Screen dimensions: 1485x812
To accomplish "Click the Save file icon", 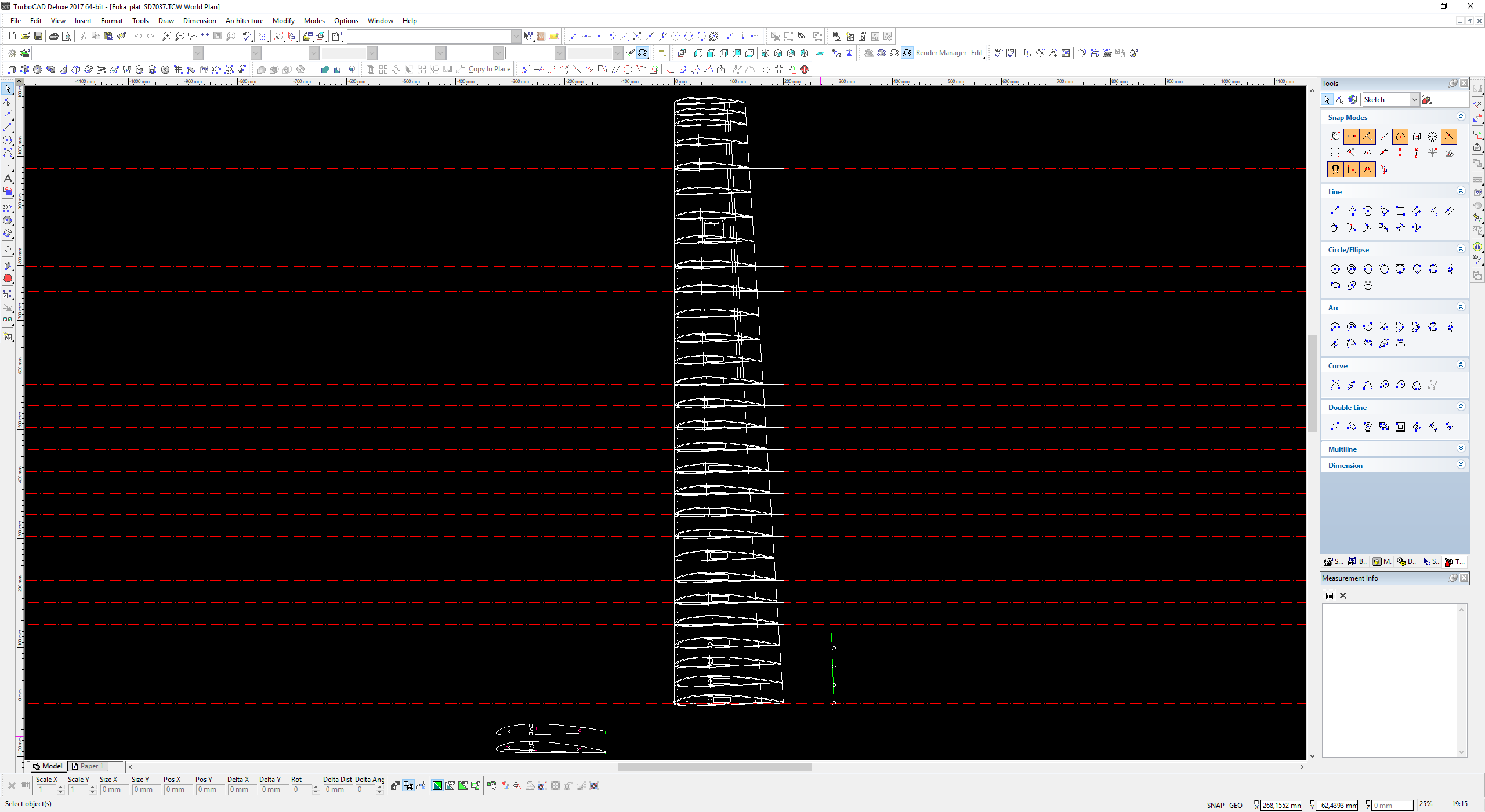I will pyautogui.click(x=38, y=36).
